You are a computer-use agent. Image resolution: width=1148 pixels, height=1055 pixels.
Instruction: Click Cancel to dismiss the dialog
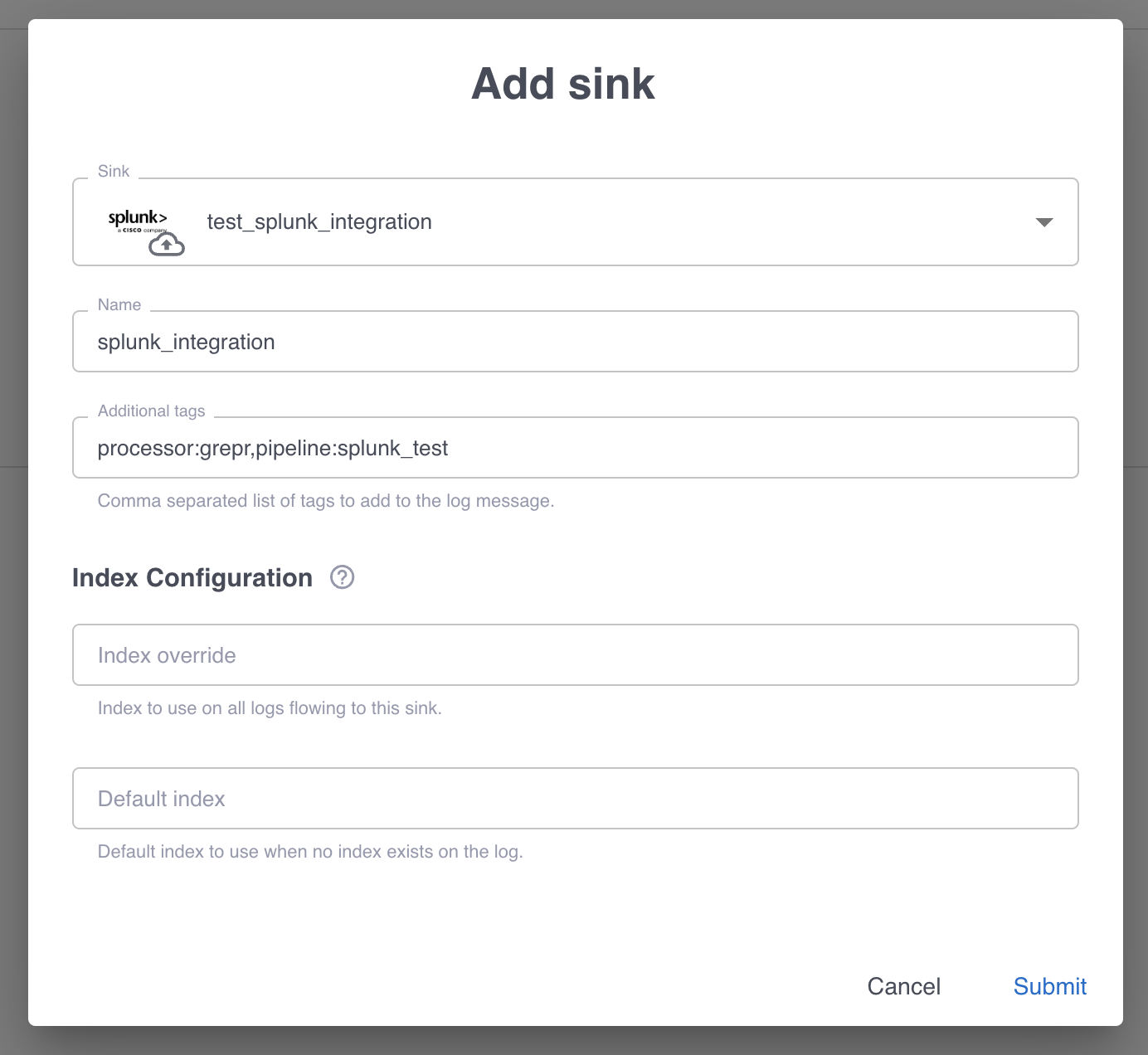(903, 986)
